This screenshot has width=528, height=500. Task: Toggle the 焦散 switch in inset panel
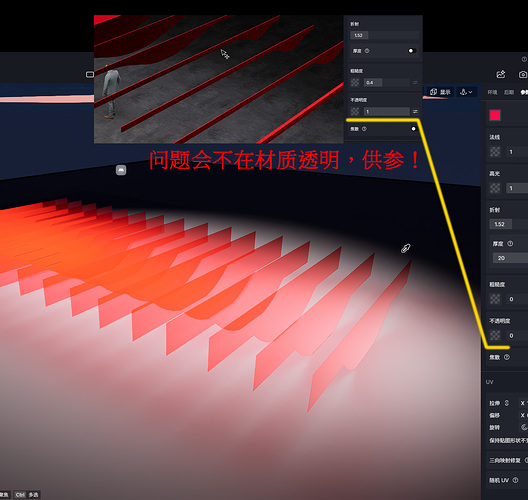coord(413,129)
